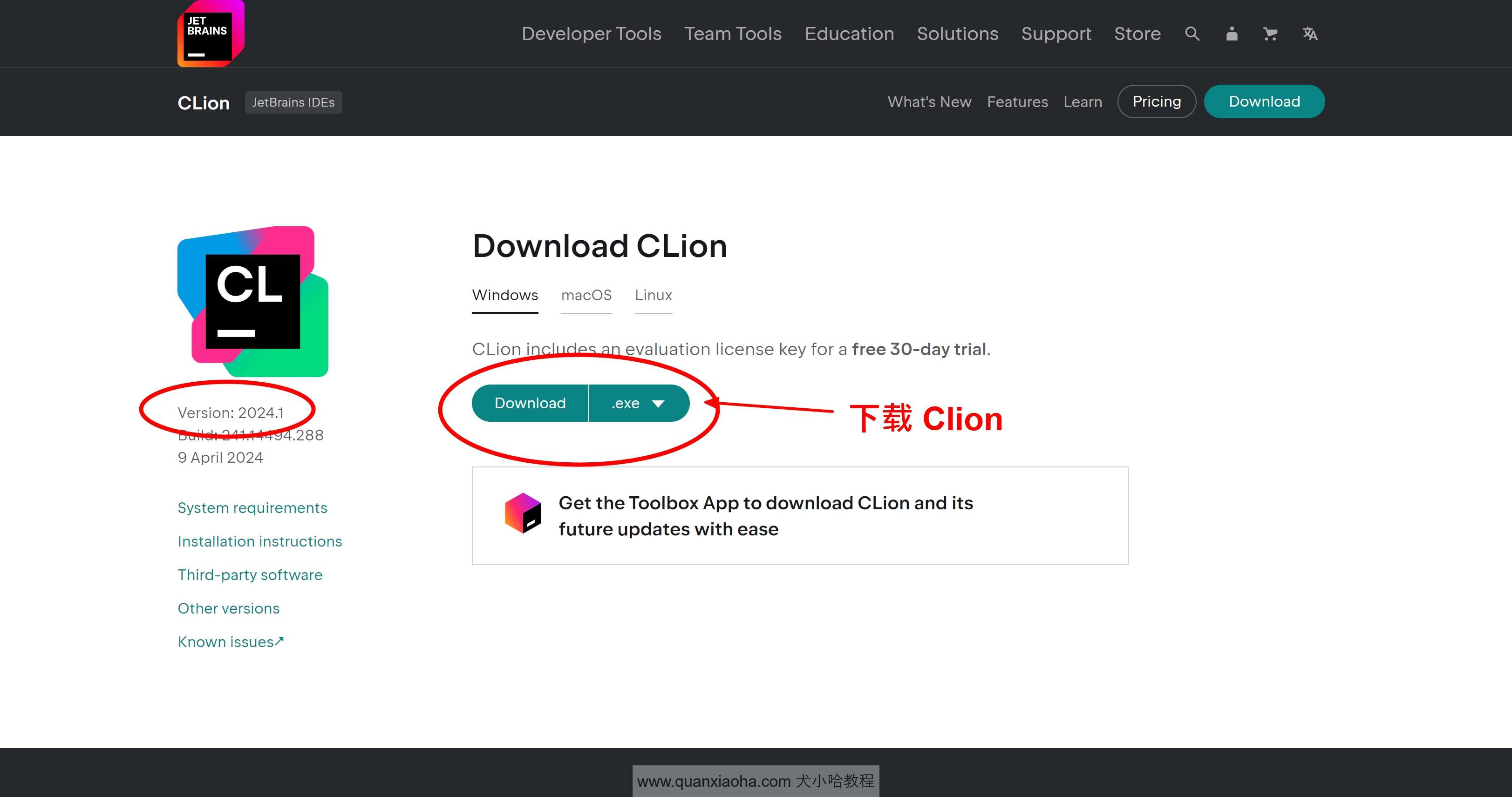Select the Linux download tab

[x=654, y=295]
